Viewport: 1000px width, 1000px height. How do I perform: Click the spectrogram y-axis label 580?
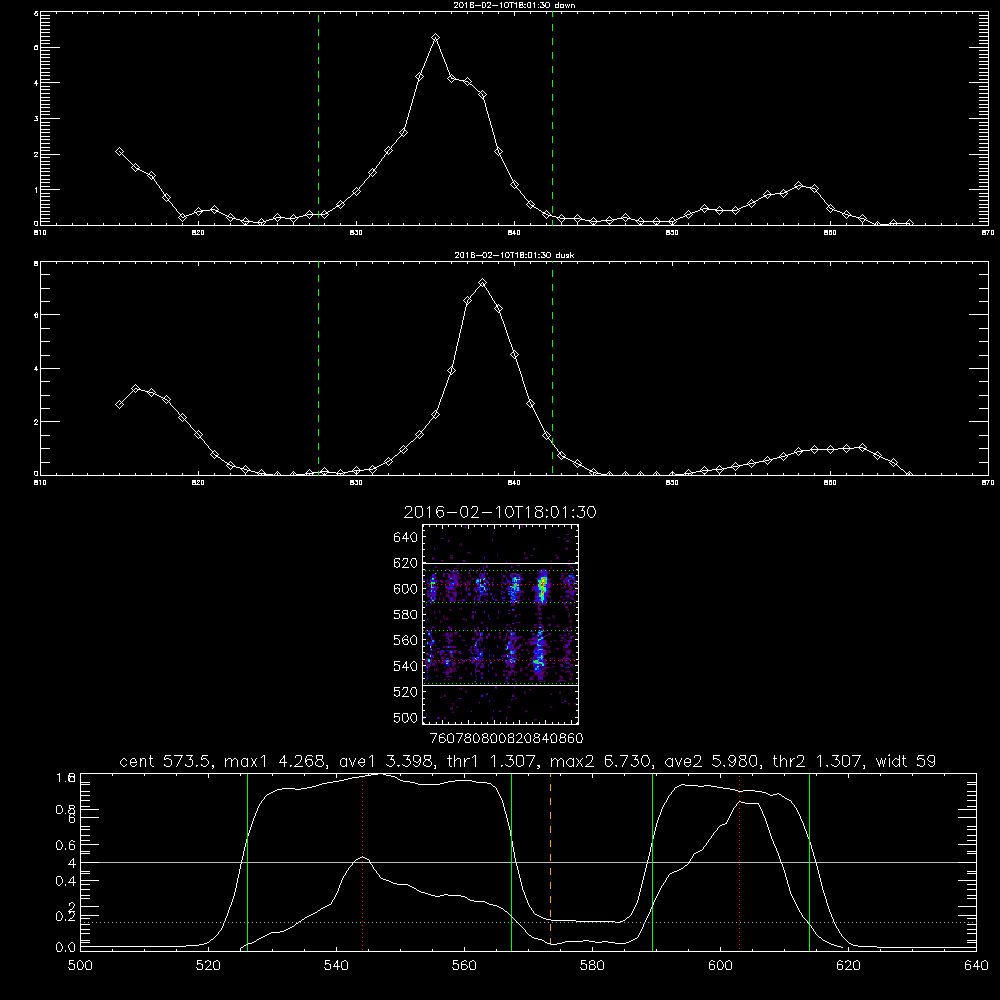[x=406, y=615]
